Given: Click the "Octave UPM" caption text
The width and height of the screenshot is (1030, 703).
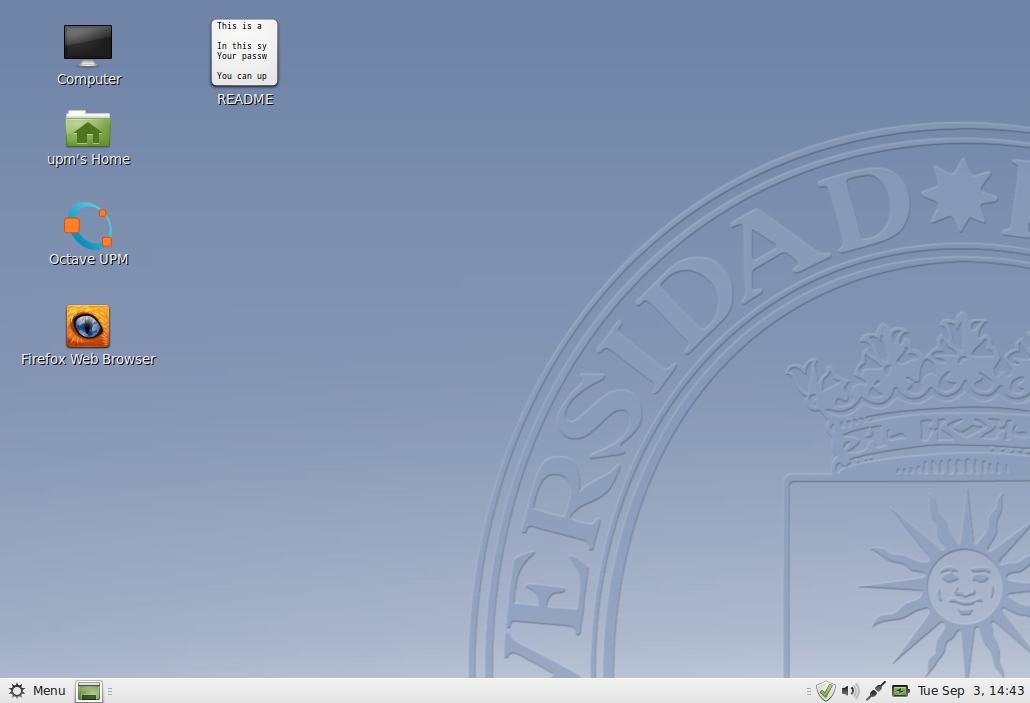Looking at the screenshot, I should 89,260.
